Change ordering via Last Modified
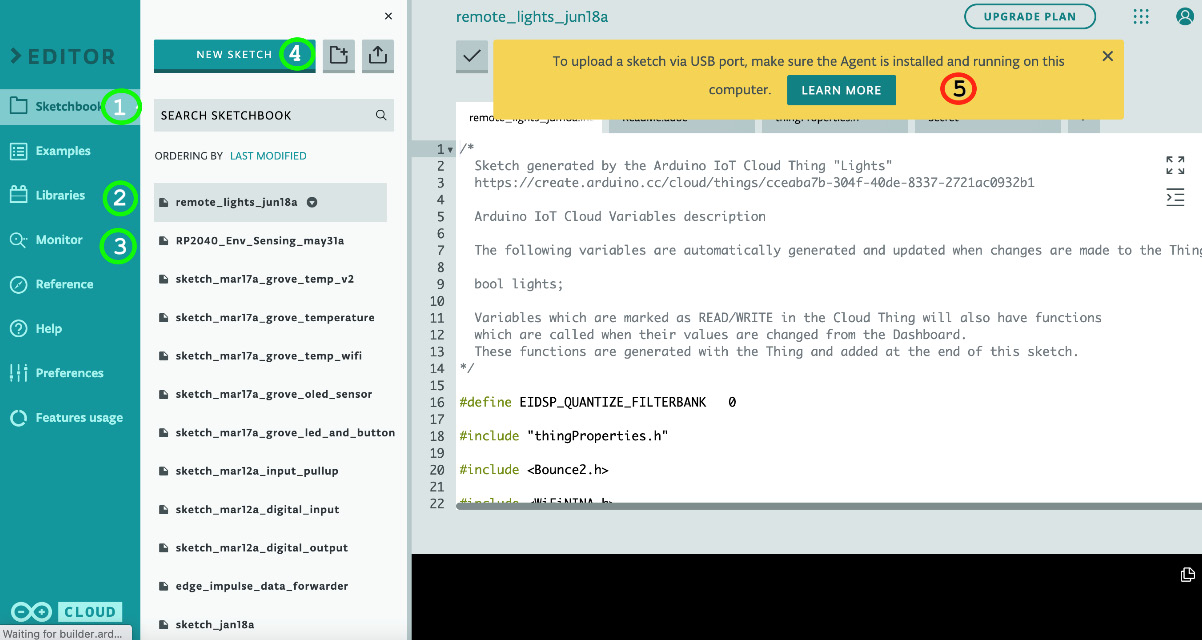Viewport: 1202px width, 640px height. [268, 156]
